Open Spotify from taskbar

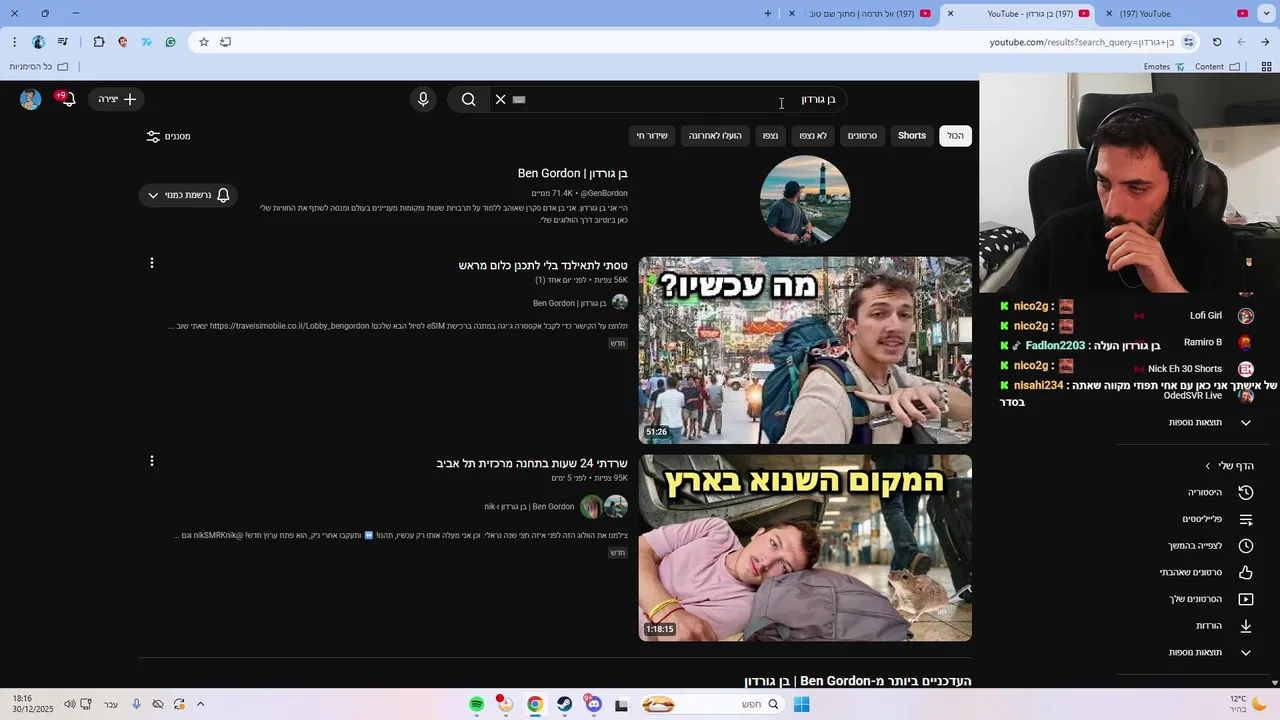477,704
